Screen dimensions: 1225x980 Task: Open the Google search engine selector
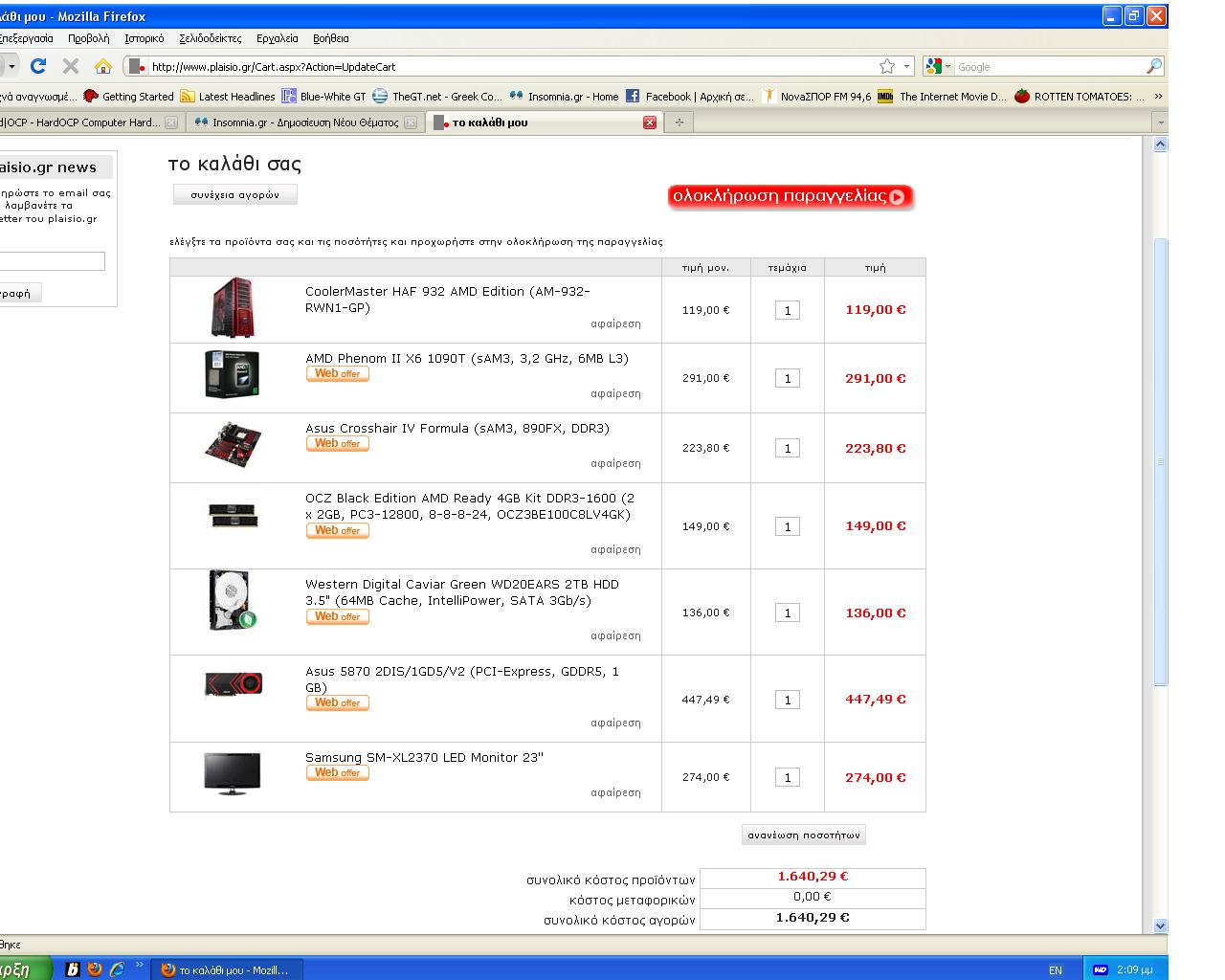(938, 66)
